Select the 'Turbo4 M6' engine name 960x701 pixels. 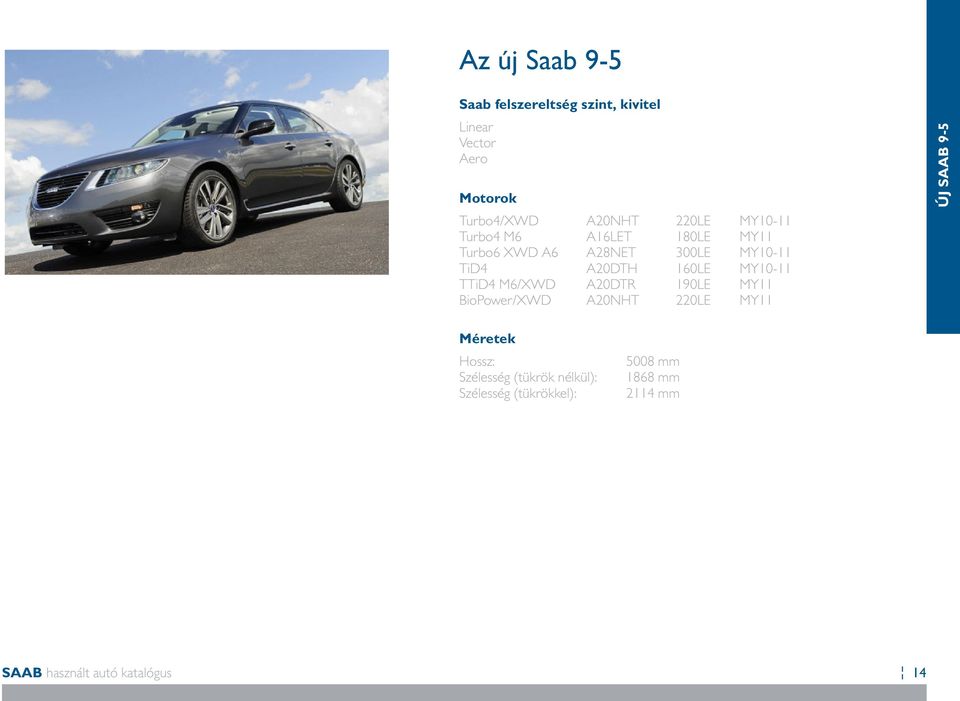tap(490, 236)
